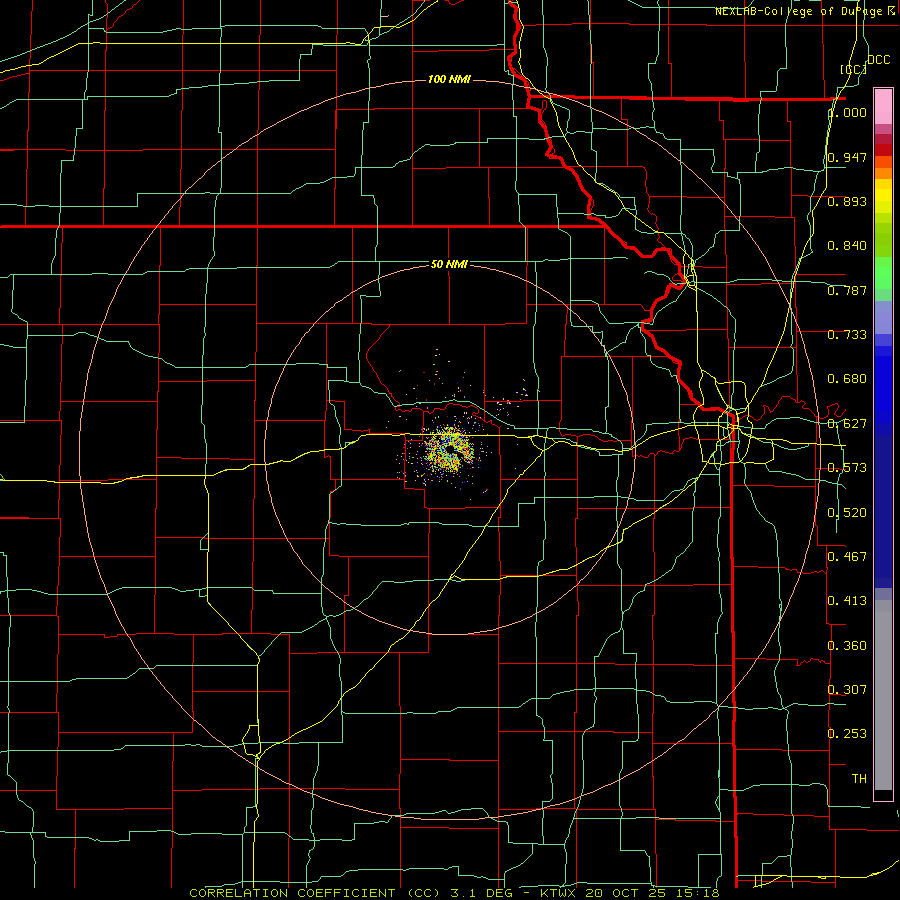Click the 0.787 color scale value
Viewport: 900px width, 900px height.
point(847,290)
